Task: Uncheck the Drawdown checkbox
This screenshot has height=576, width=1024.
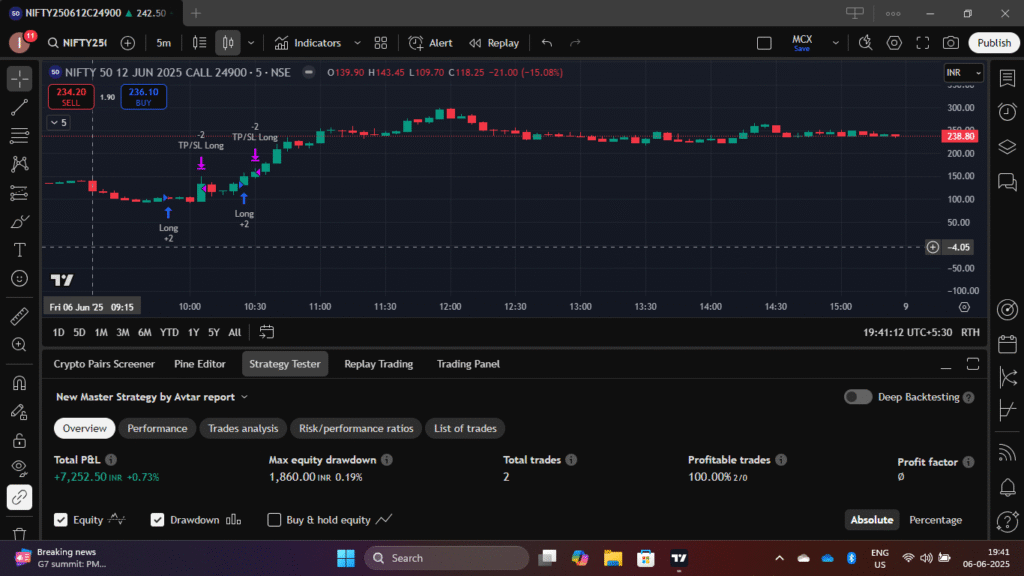Action: point(157,520)
